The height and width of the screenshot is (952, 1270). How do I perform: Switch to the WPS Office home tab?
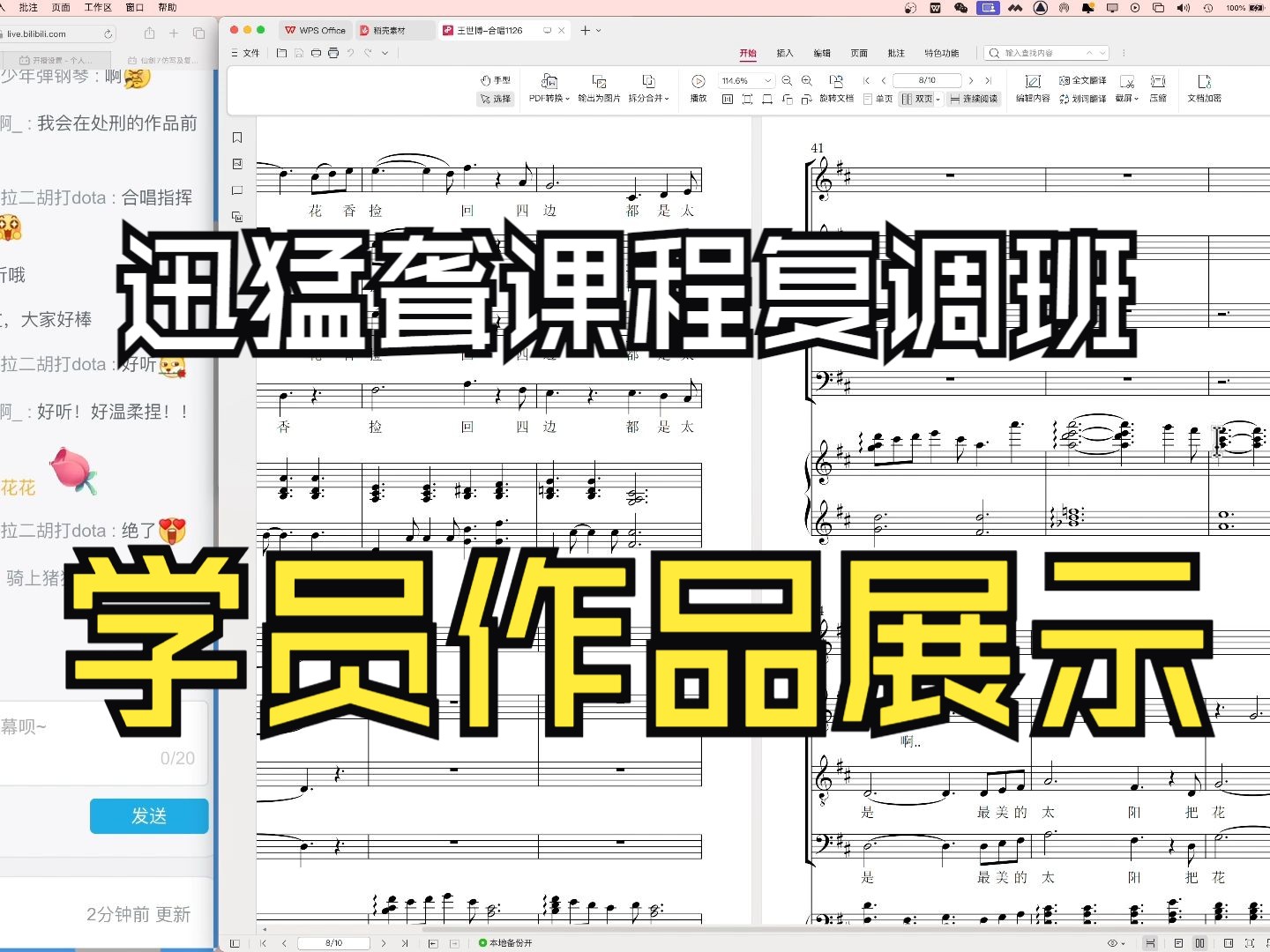315,30
